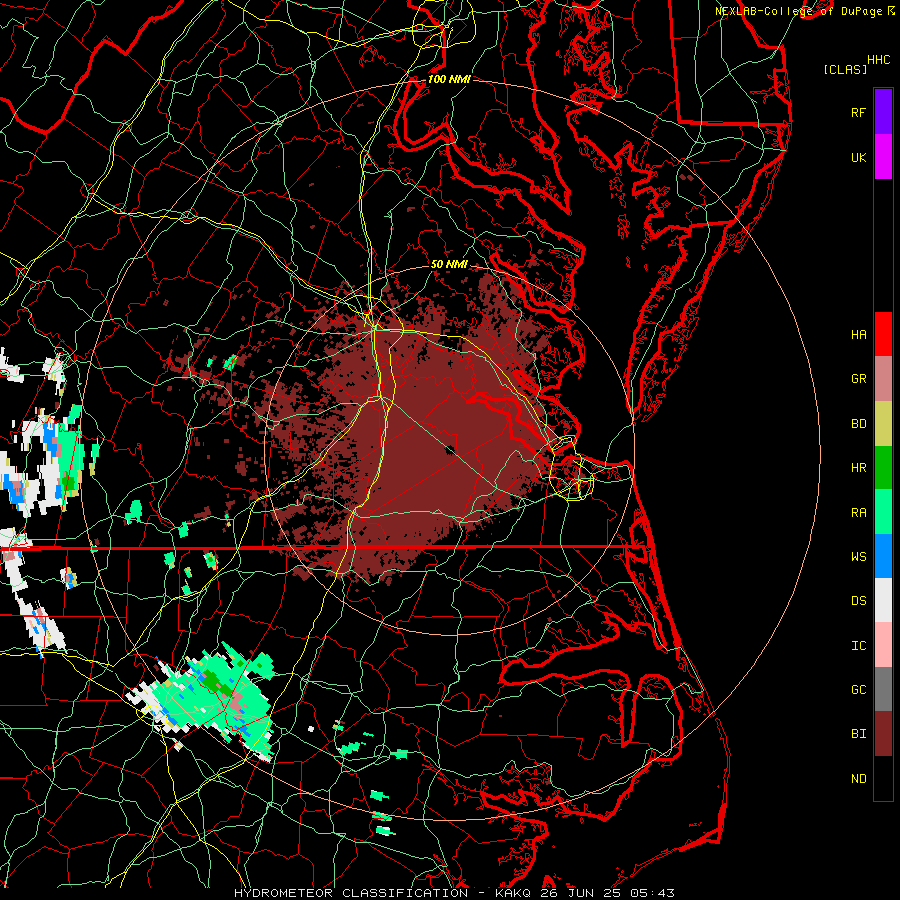Screen dimensions: 900x900
Task: Select the WS blue legend swatch
Action: 883,556
